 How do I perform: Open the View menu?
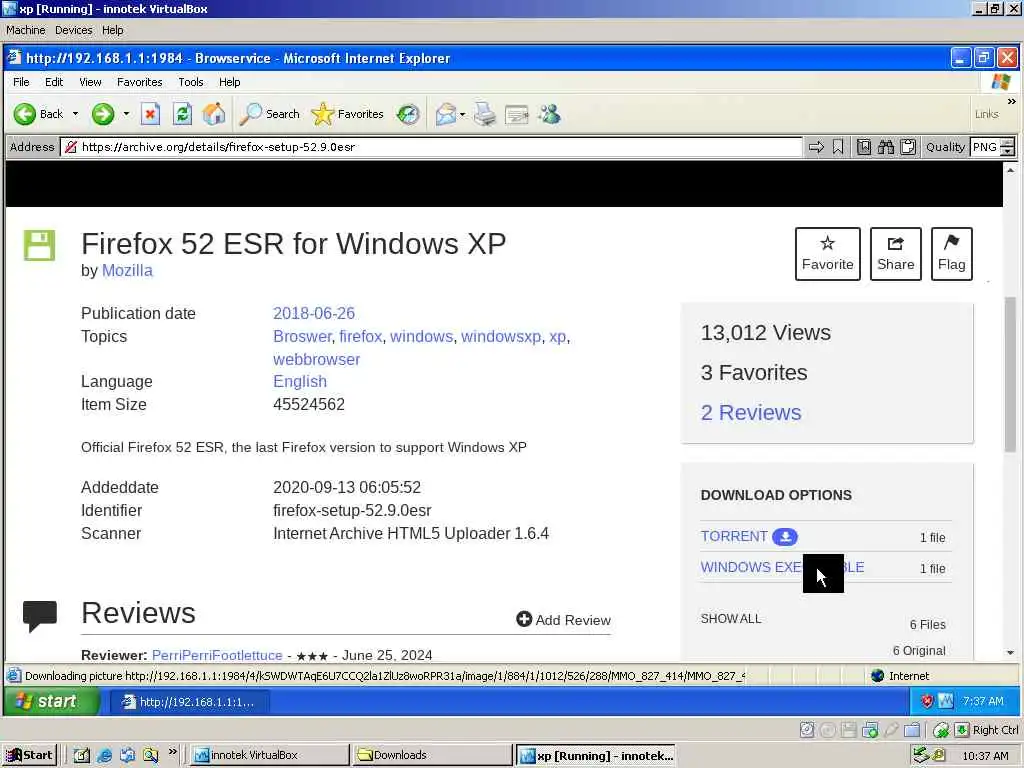pyautogui.click(x=90, y=82)
